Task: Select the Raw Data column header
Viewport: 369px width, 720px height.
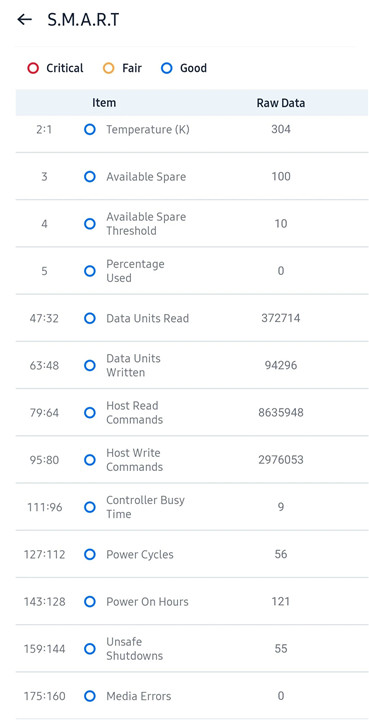Action: click(x=280, y=103)
